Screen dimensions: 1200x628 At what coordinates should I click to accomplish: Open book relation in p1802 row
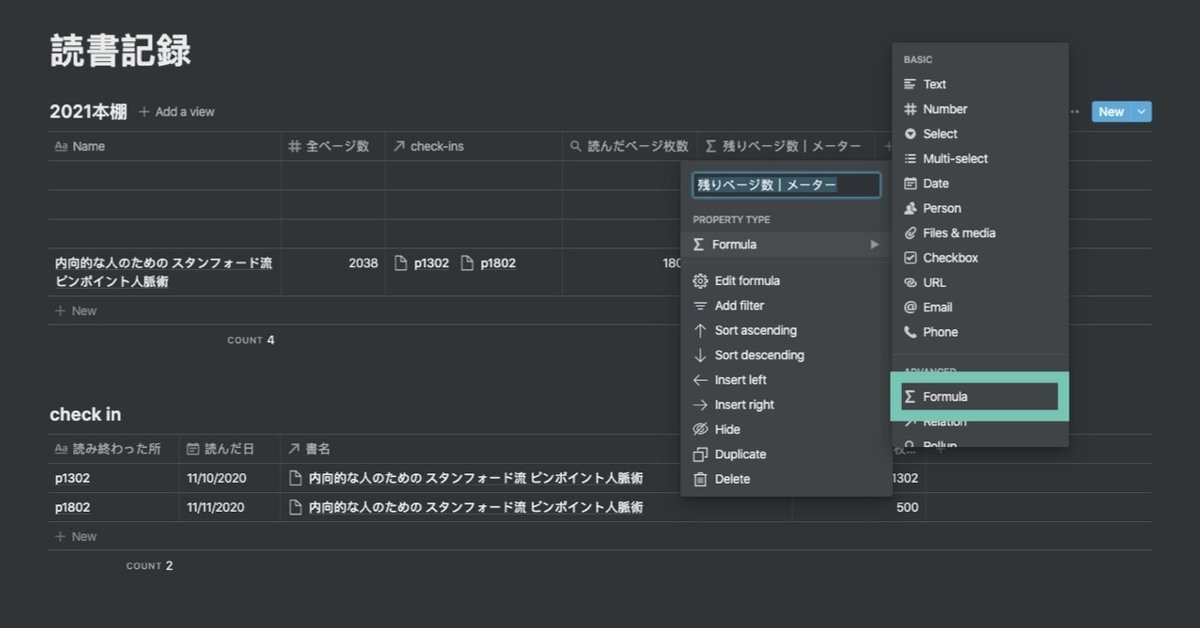pyautogui.click(x=466, y=507)
